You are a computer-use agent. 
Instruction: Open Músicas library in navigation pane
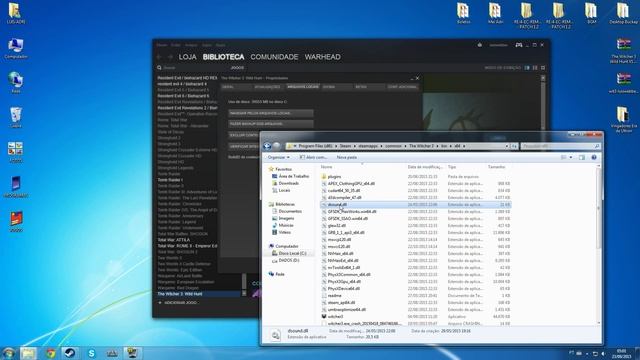pyautogui.click(x=286, y=225)
